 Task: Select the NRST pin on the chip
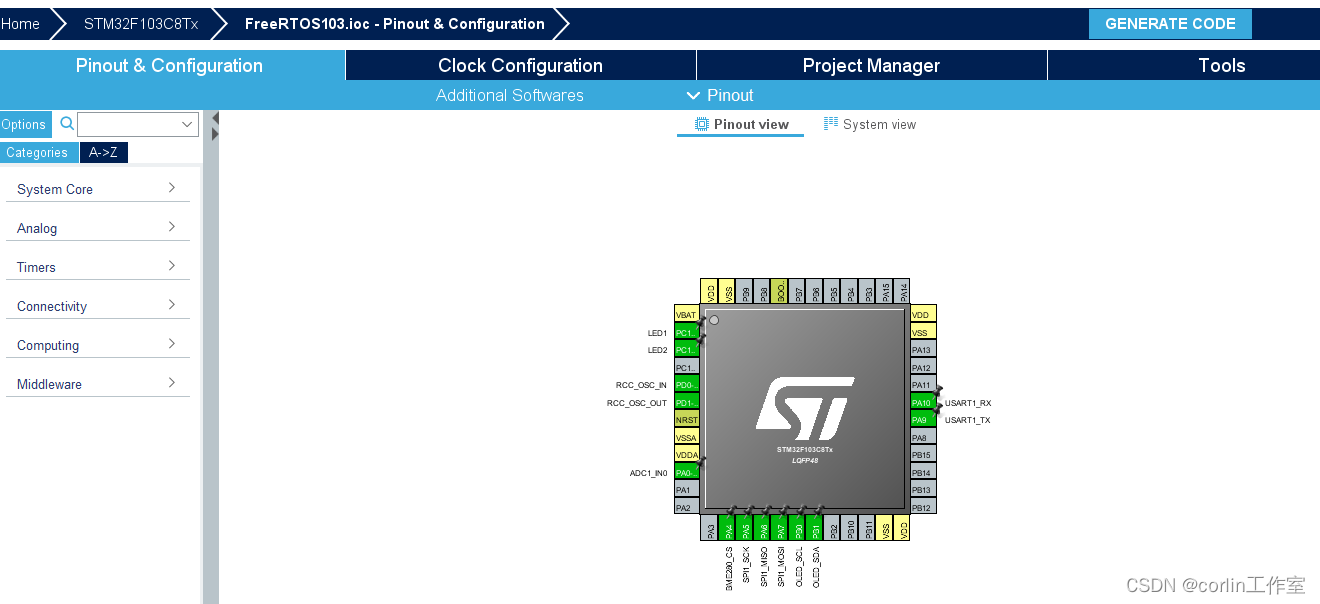coord(686,419)
